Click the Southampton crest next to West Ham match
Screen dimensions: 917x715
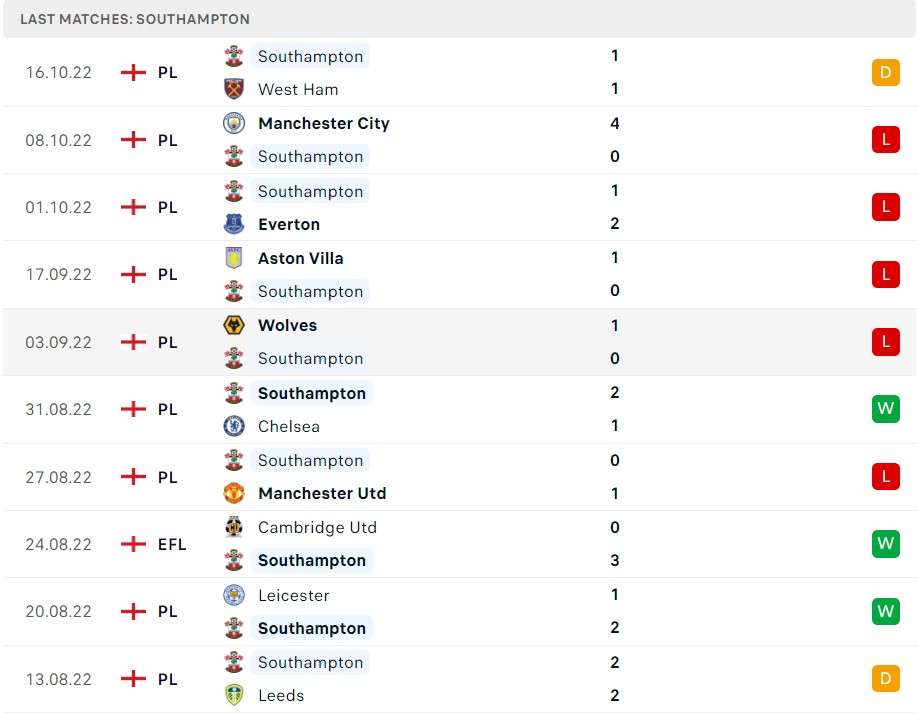[234, 56]
